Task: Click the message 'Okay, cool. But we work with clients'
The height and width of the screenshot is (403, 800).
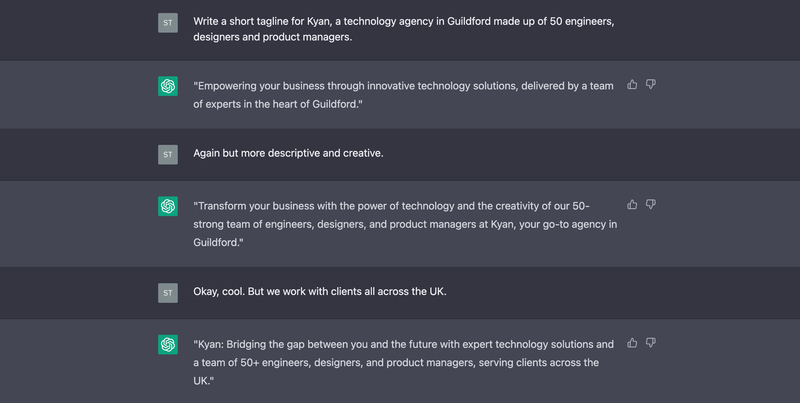Action: (320, 292)
